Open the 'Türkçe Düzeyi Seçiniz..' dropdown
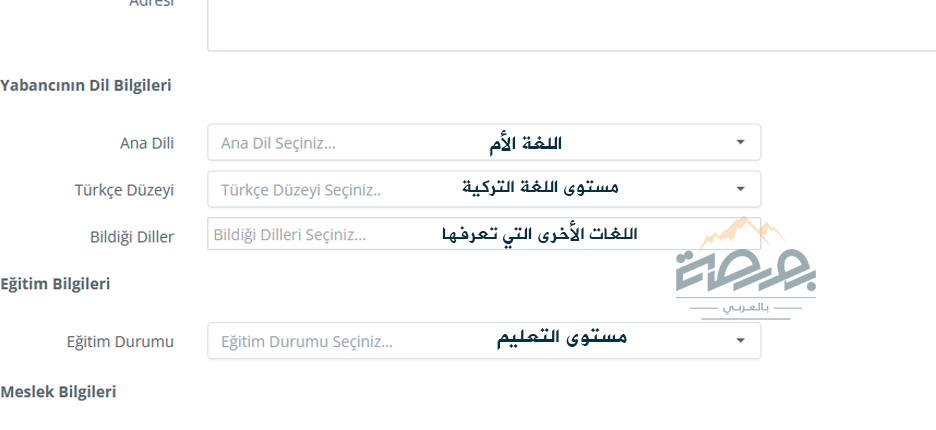Screen dimensions: 936x430 tap(484, 189)
